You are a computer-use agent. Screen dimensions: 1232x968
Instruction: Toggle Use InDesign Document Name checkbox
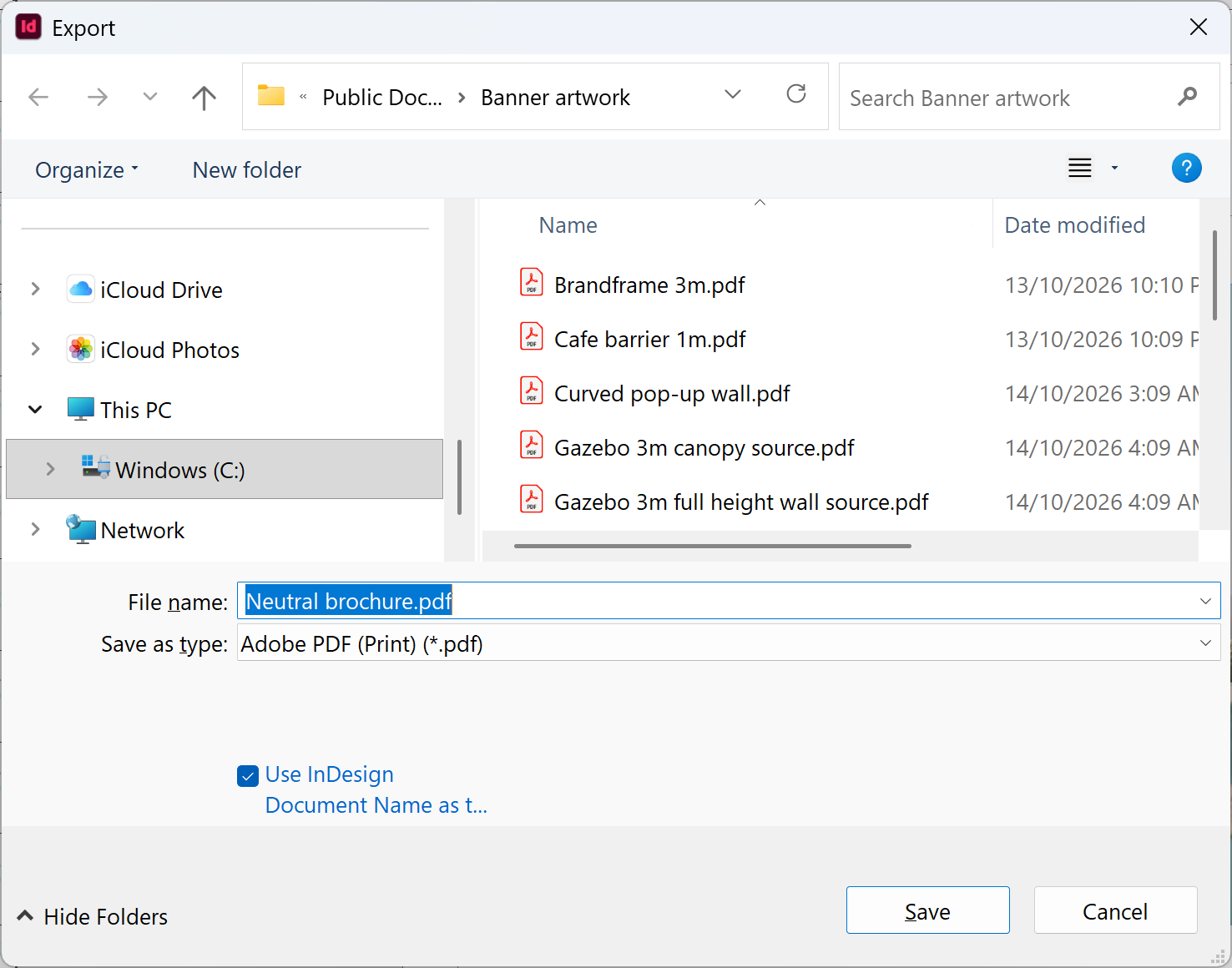[248, 776]
